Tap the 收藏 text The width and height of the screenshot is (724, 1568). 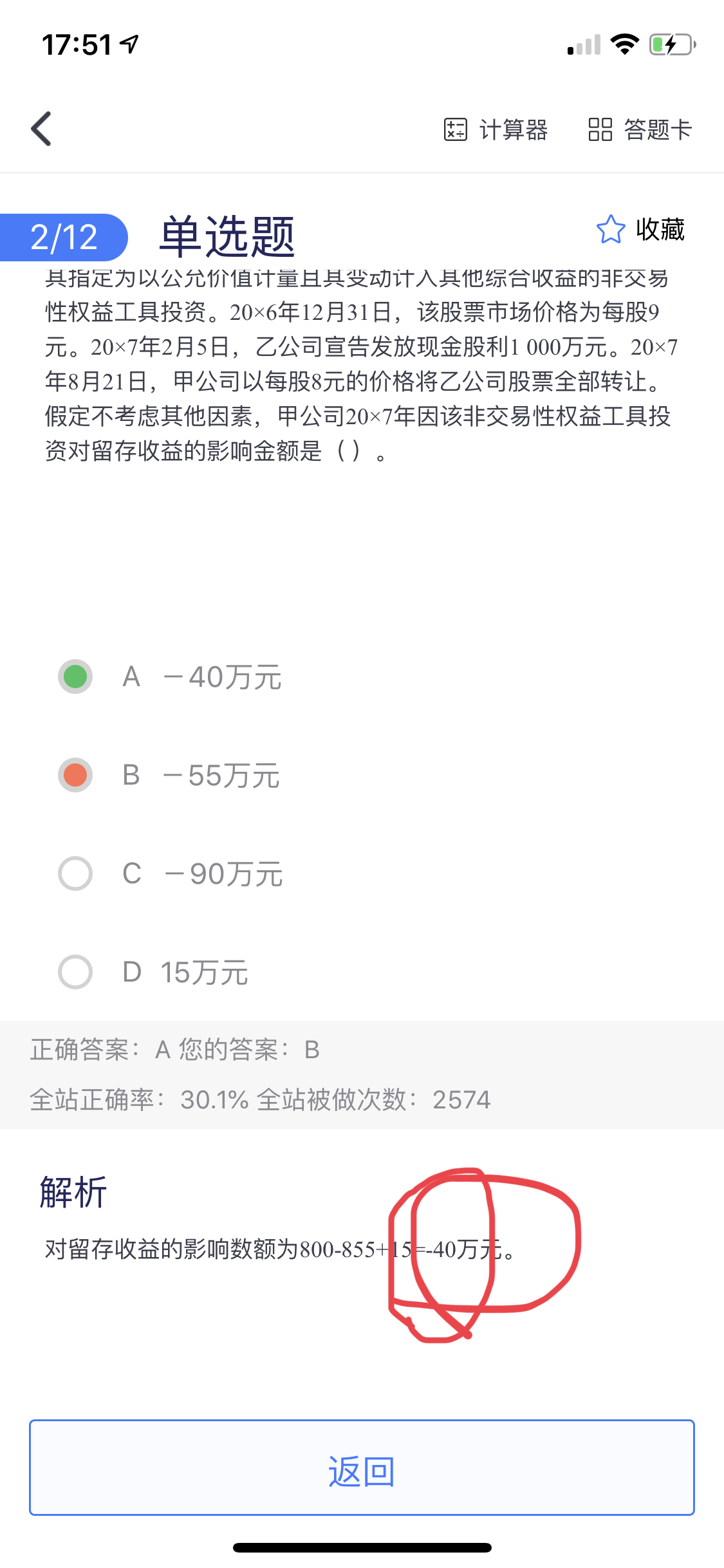click(x=660, y=230)
